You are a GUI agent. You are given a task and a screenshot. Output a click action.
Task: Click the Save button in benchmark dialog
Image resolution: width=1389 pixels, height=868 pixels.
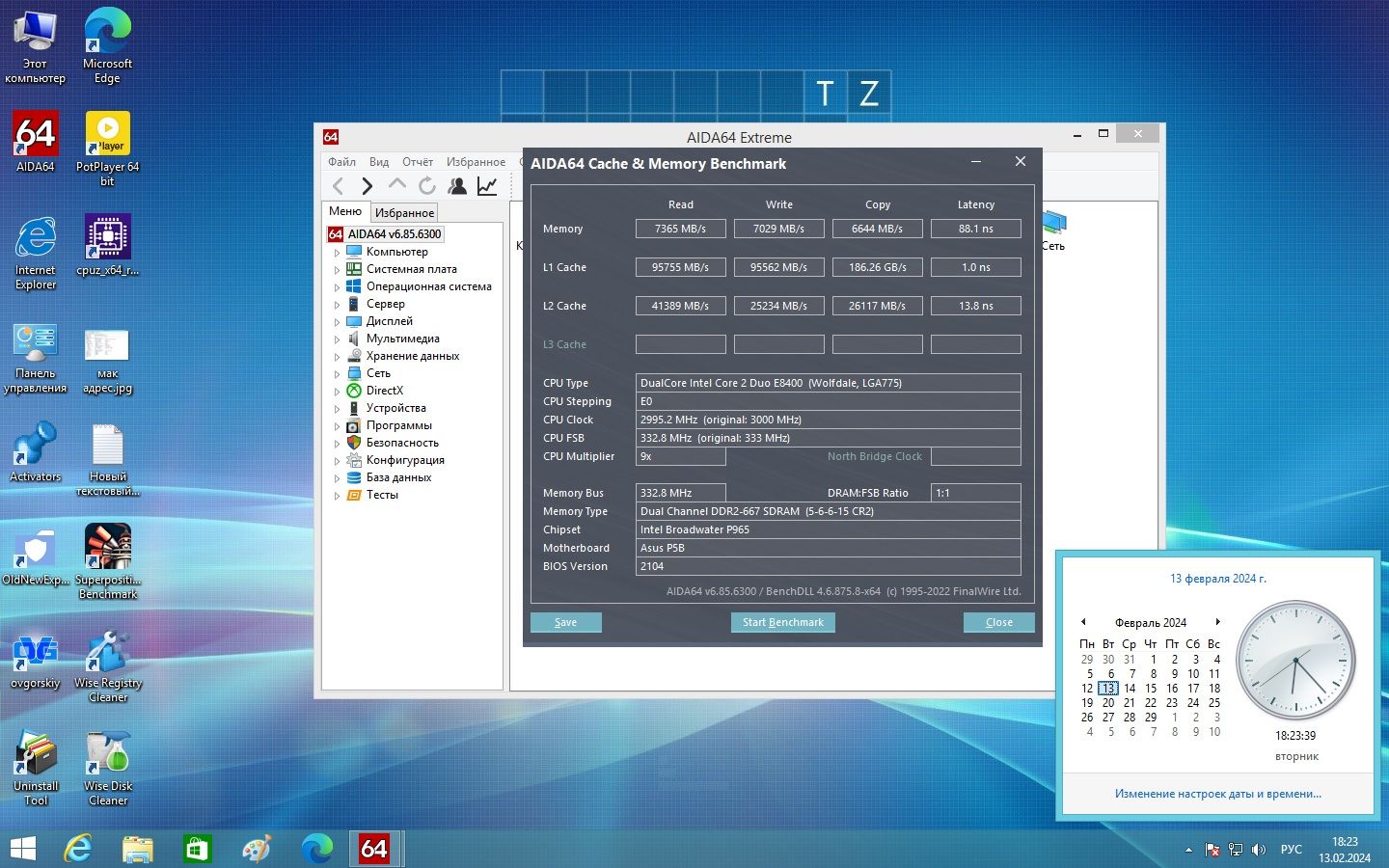[566, 622]
